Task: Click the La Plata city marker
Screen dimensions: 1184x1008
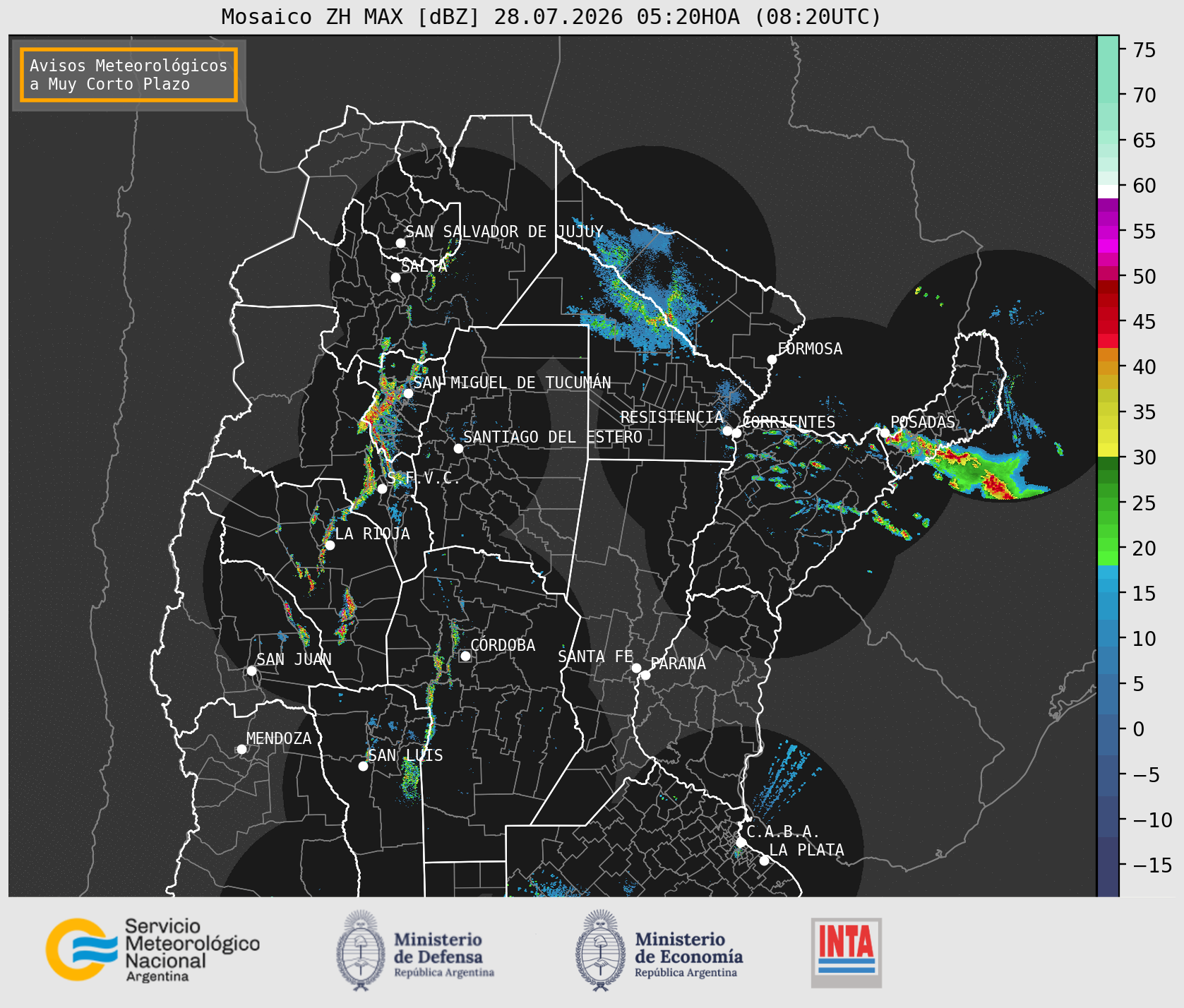Action: point(764,860)
